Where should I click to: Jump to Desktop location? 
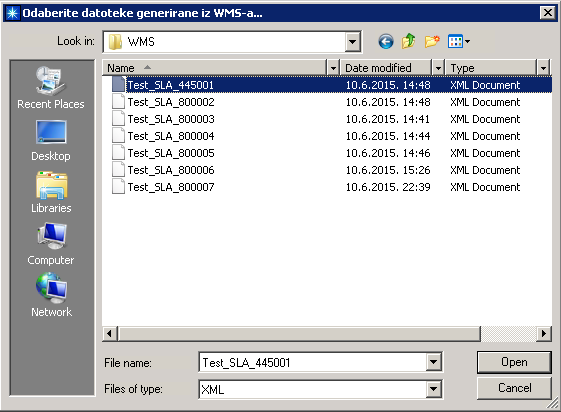pyautogui.click(x=50, y=141)
